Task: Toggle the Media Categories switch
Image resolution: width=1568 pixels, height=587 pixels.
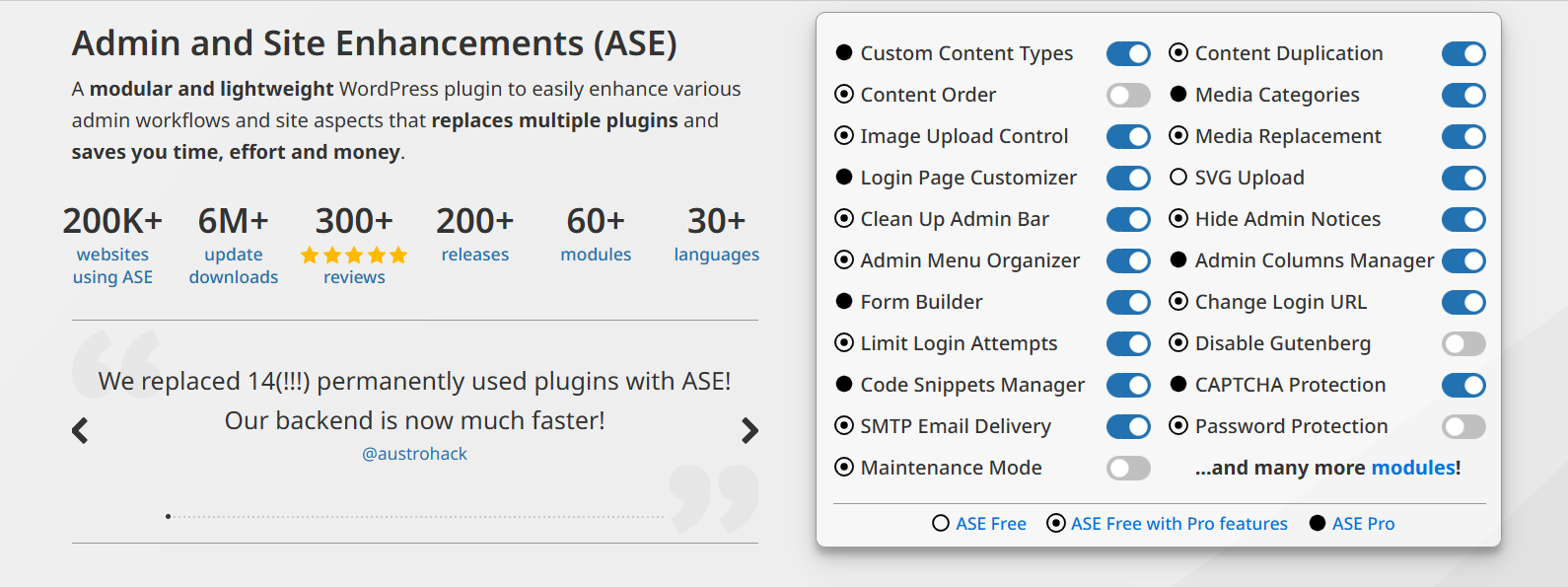Action: 1463,95
